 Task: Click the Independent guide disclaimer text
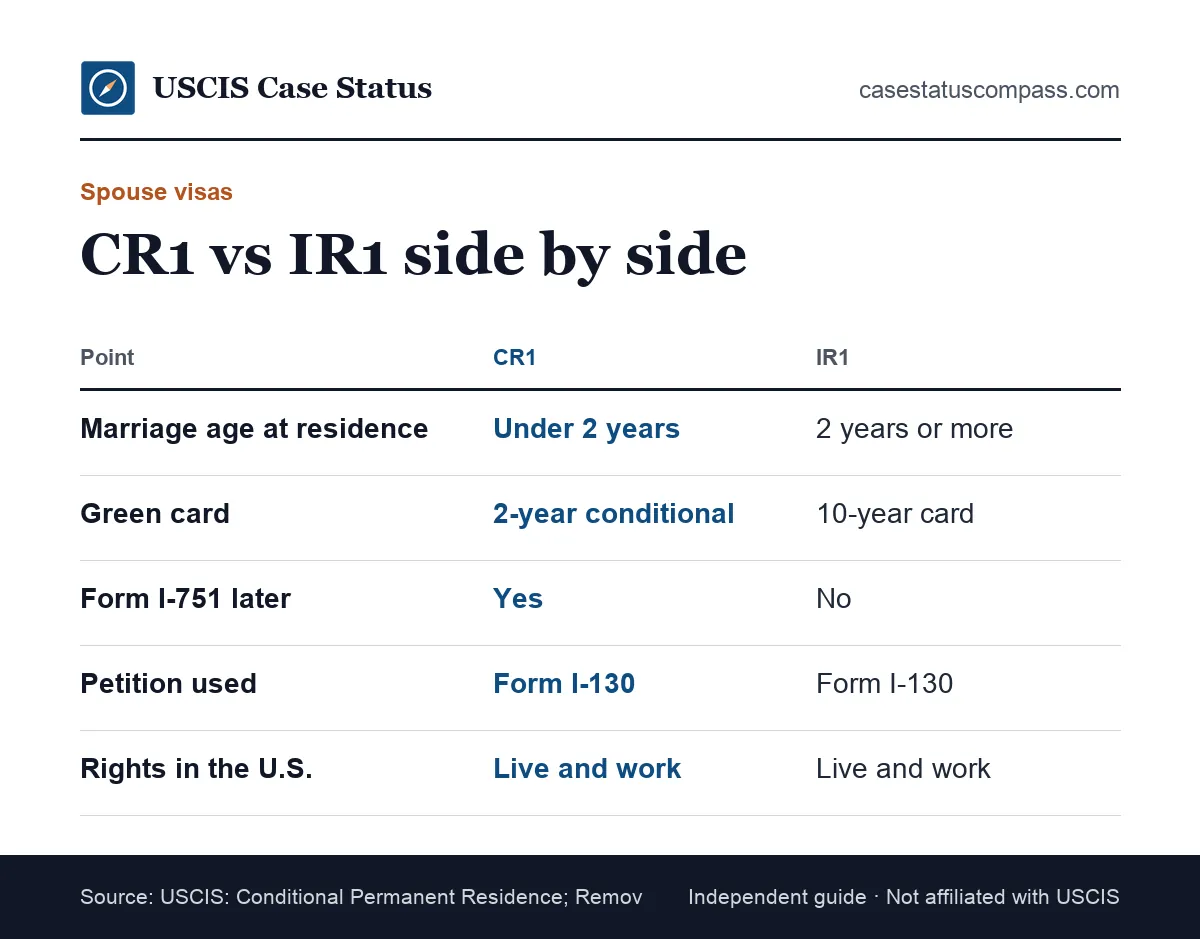[904, 897]
